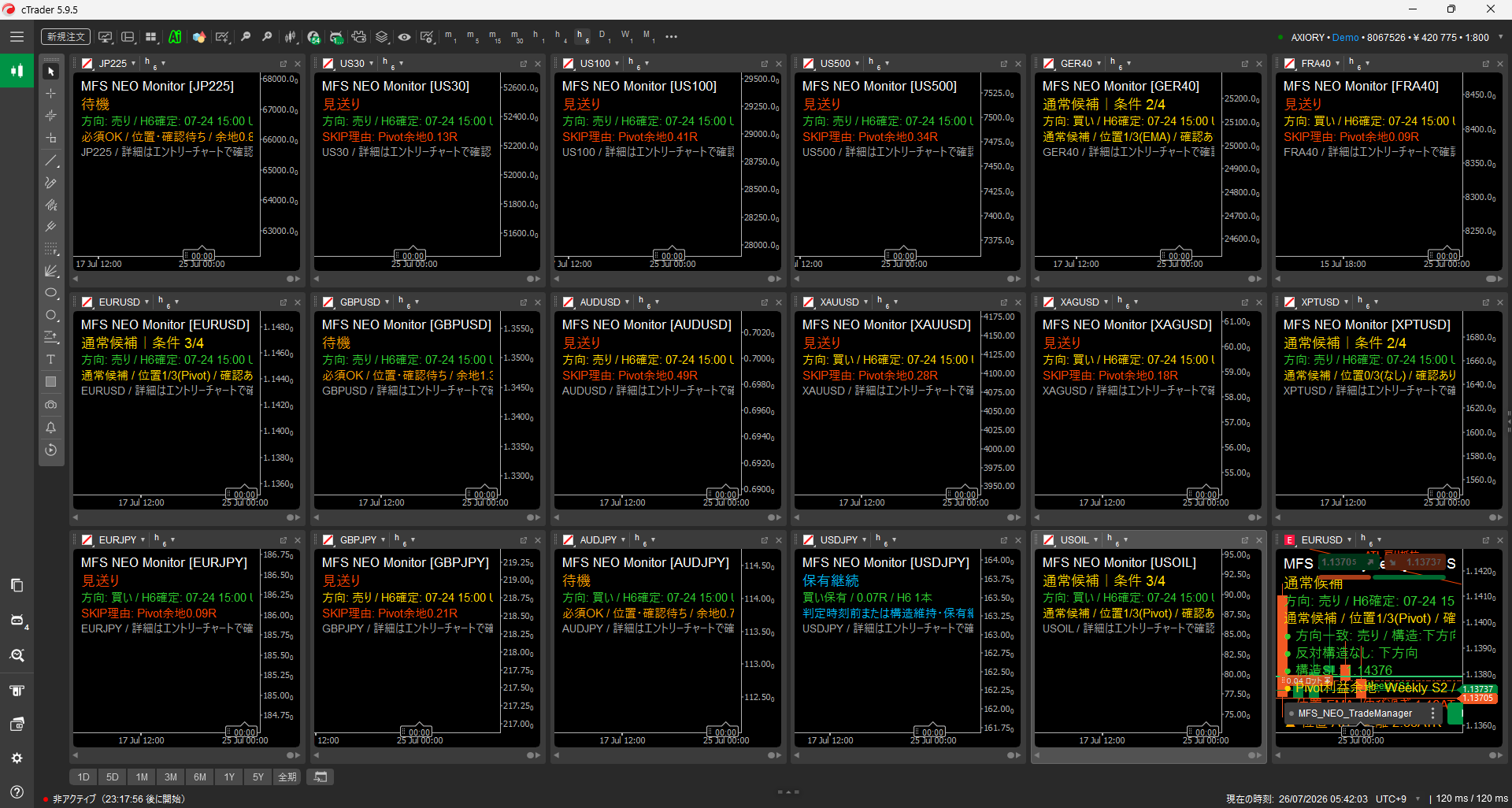Set chart range to 5Y

coord(258,777)
